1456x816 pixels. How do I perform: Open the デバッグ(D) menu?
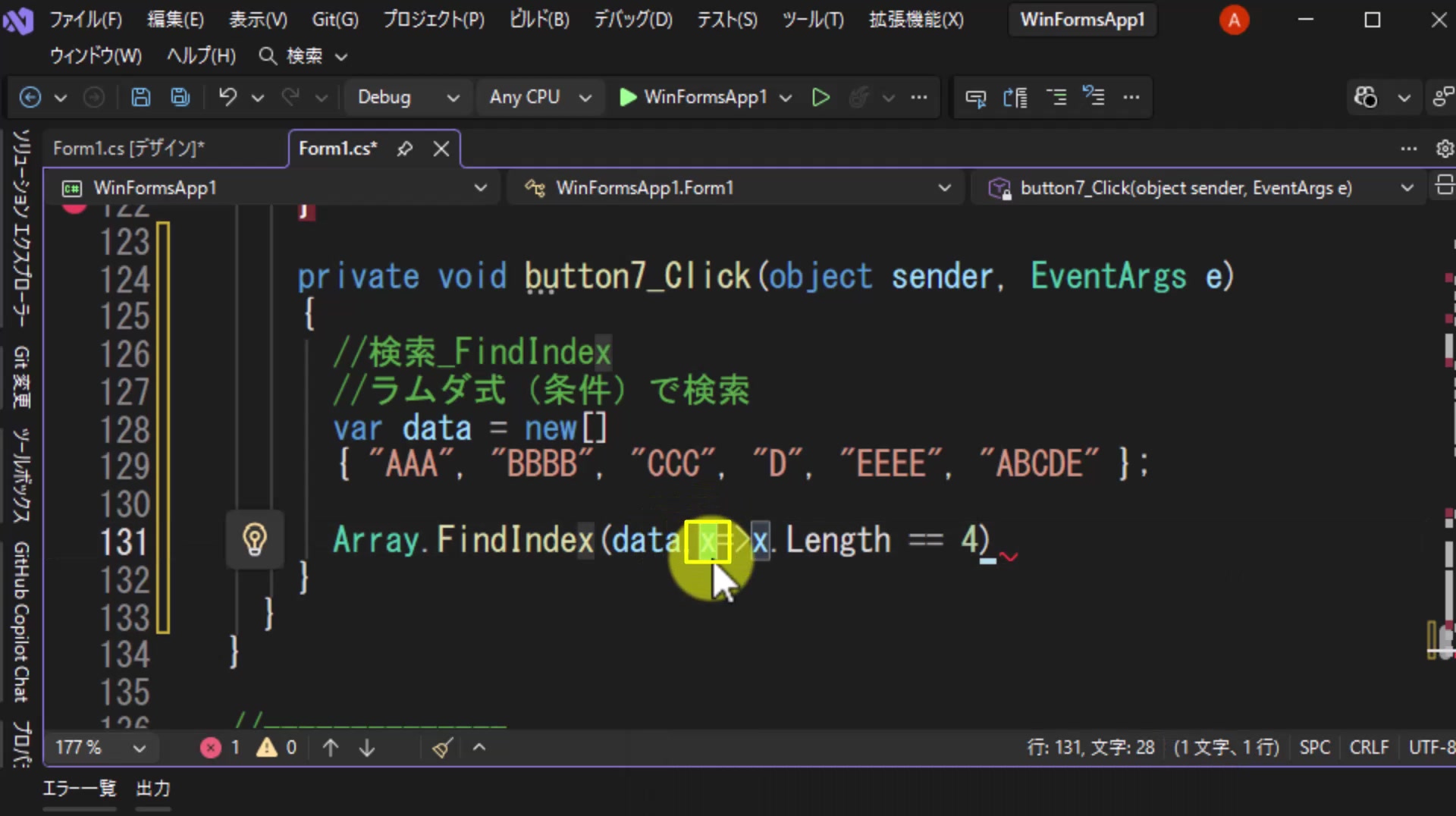click(x=632, y=20)
